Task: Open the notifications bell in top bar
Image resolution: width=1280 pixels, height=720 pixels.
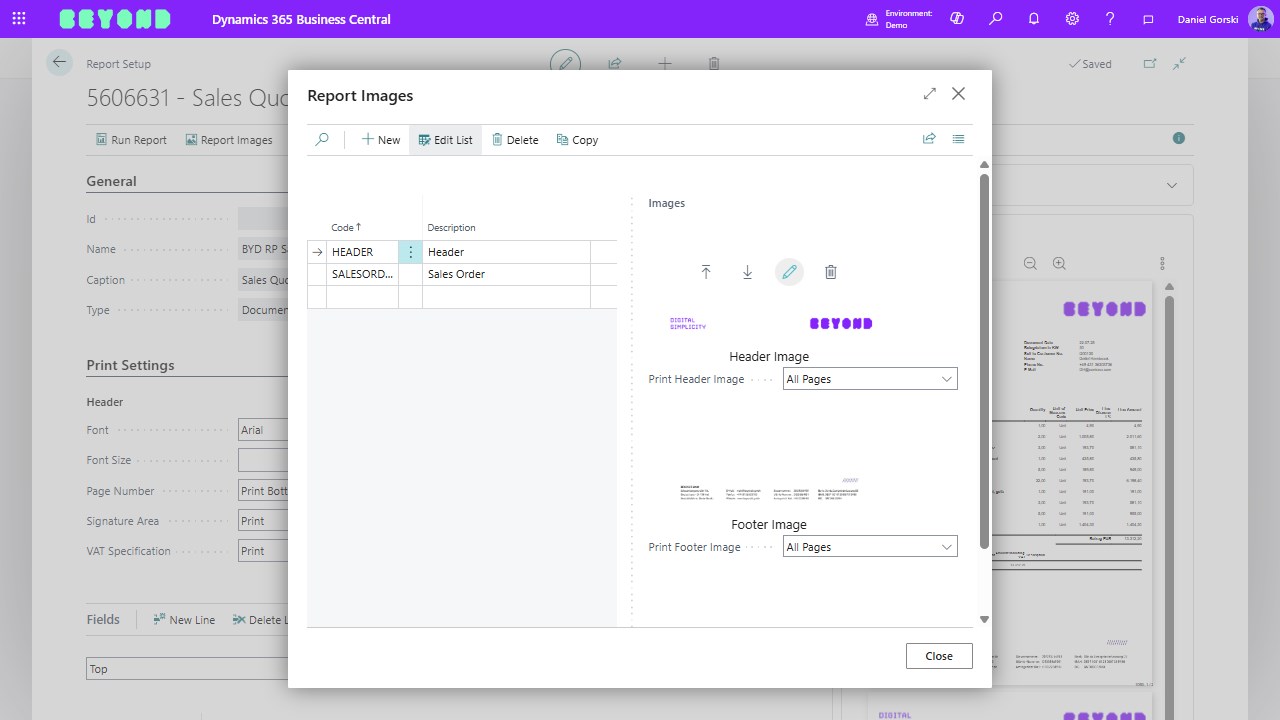Action: 1034,19
